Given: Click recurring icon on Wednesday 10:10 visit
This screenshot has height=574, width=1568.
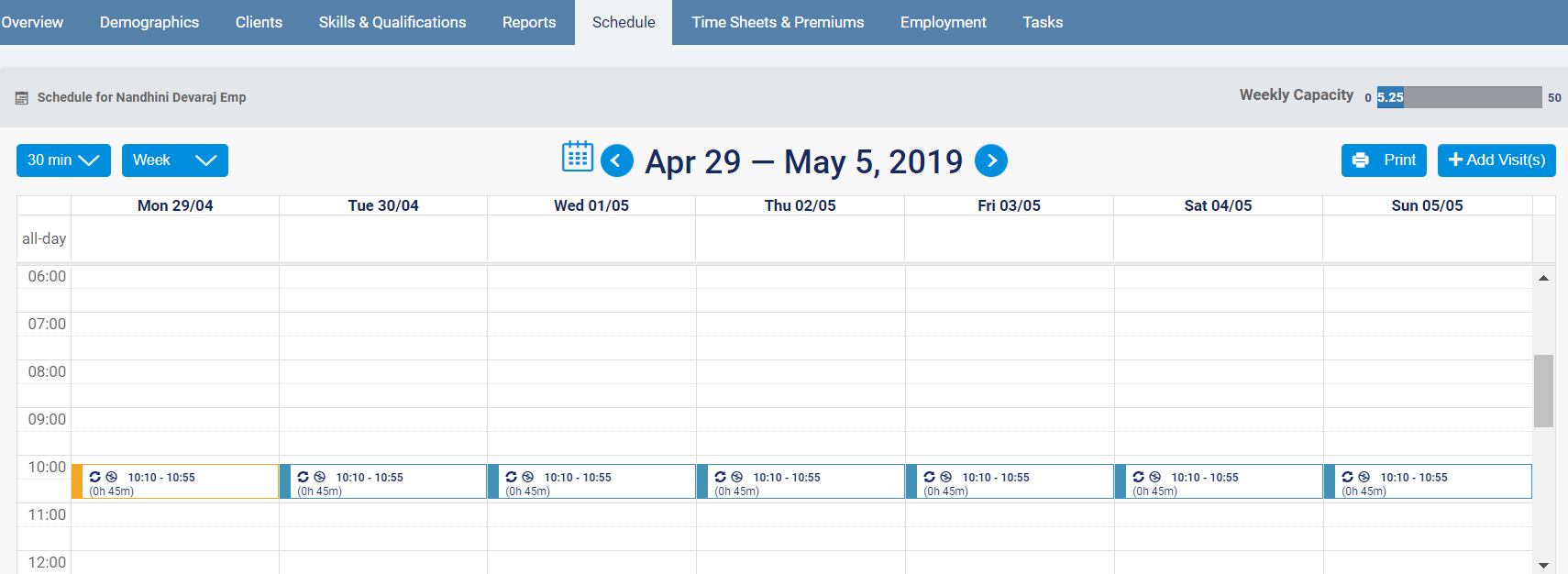Looking at the screenshot, I should [512, 477].
